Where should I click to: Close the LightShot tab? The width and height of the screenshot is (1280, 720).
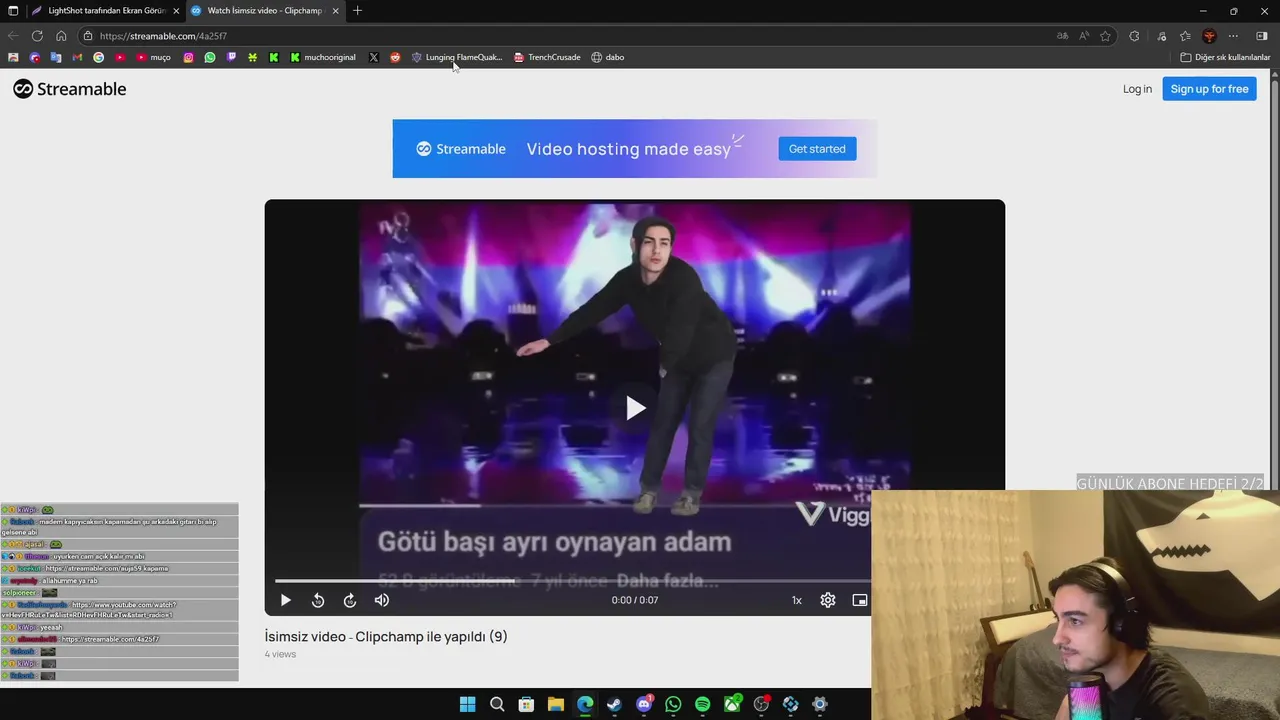pyautogui.click(x=176, y=11)
